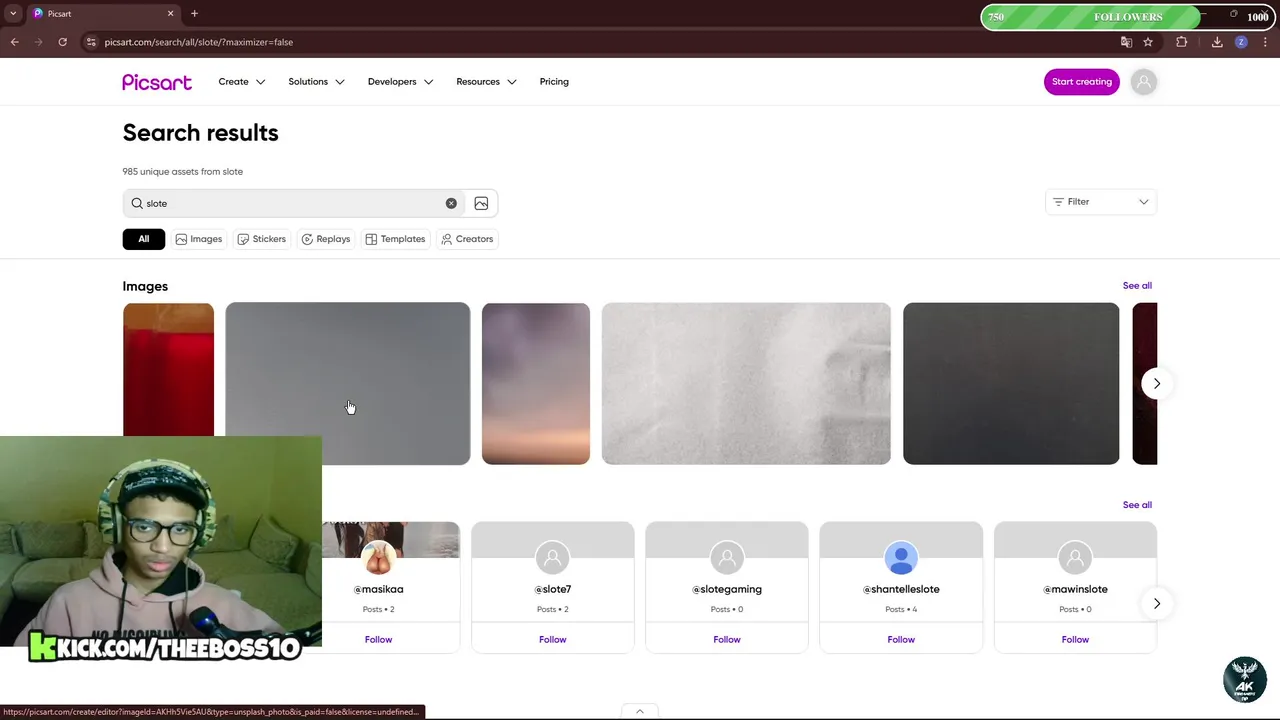Switch to the Images tab
The width and height of the screenshot is (1280, 720).
pos(199,239)
